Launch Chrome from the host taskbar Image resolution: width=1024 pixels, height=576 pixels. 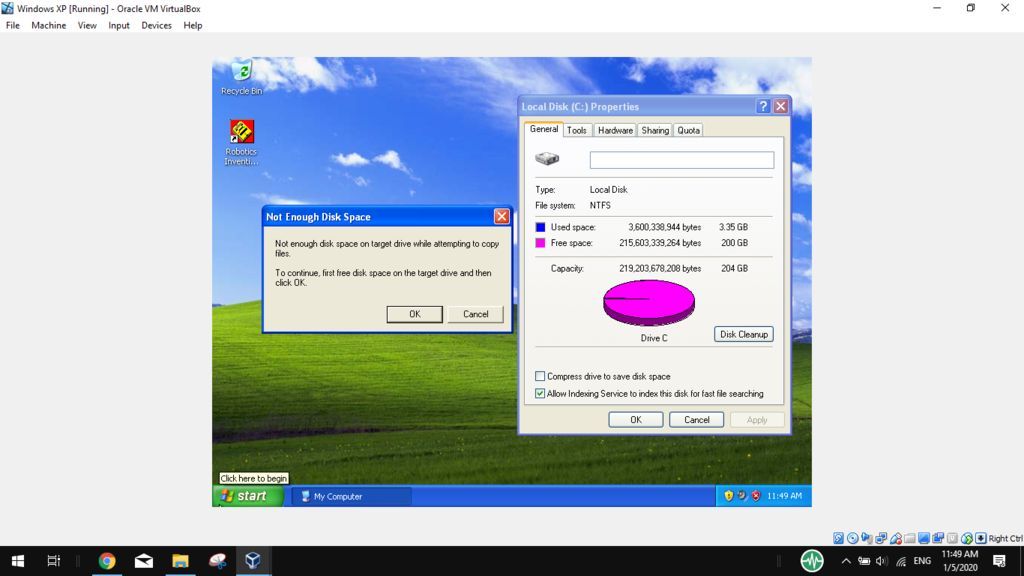(x=107, y=560)
